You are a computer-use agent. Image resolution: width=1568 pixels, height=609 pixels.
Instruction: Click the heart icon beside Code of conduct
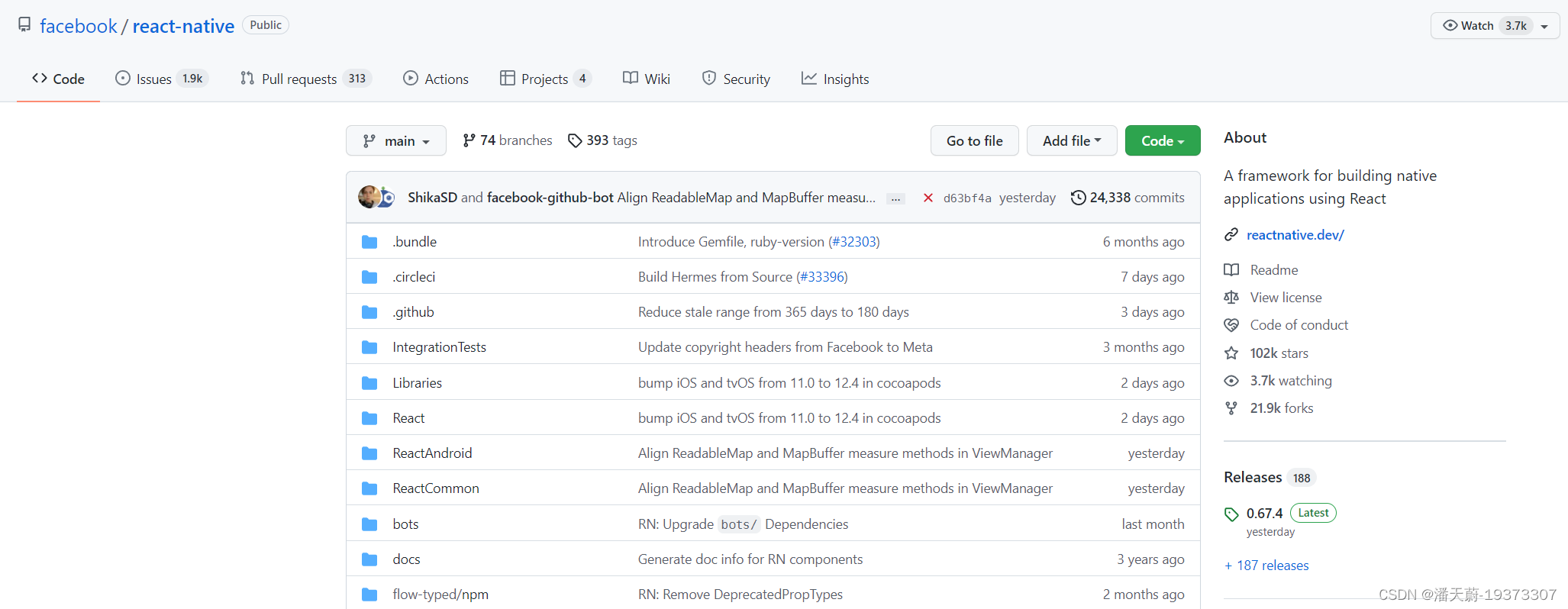click(1231, 325)
